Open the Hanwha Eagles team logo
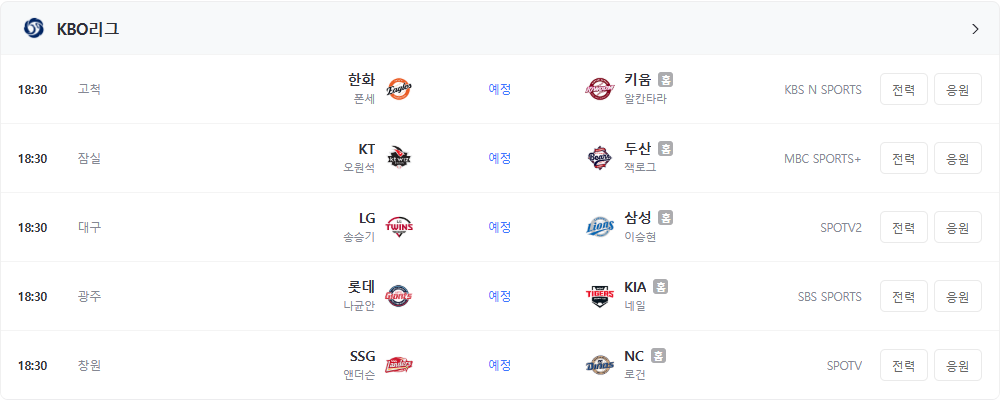 (399, 89)
